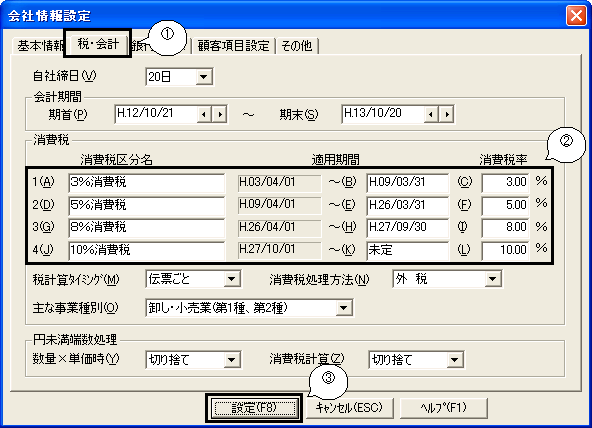The image size is (592, 428).
Task: Open the 自社締日 dropdown showing 20日
Action: click(179, 77)
